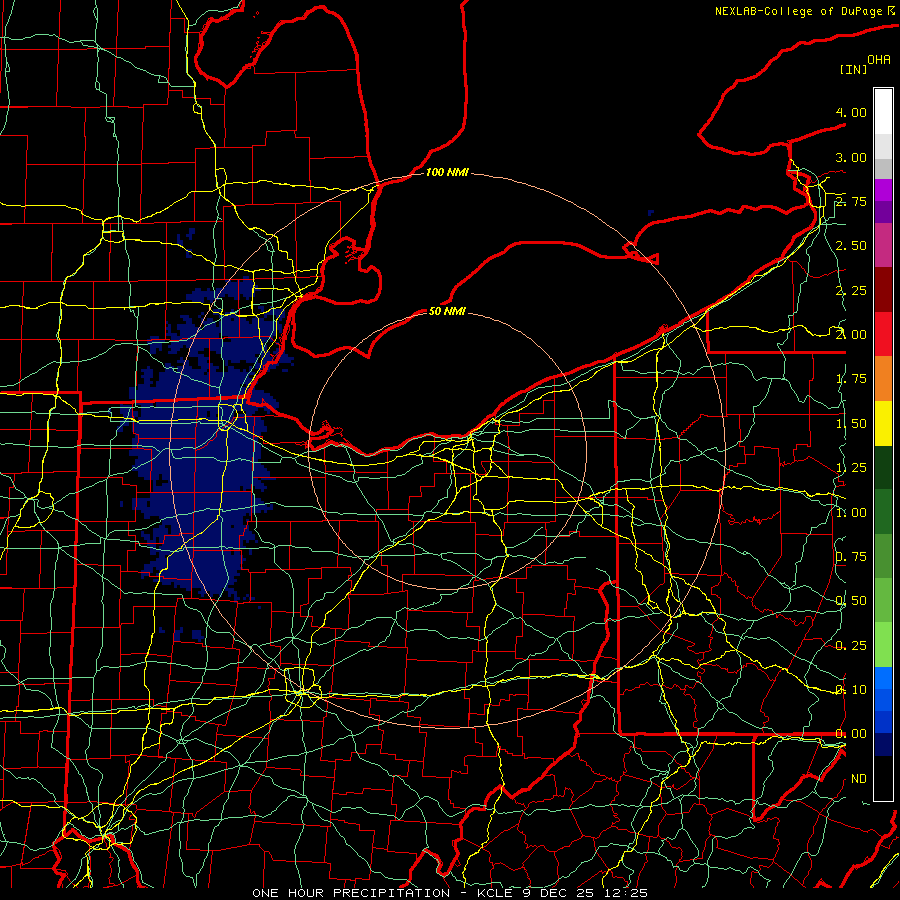Click the 0.75 legend value
The image size is (900, 900).
851,557
